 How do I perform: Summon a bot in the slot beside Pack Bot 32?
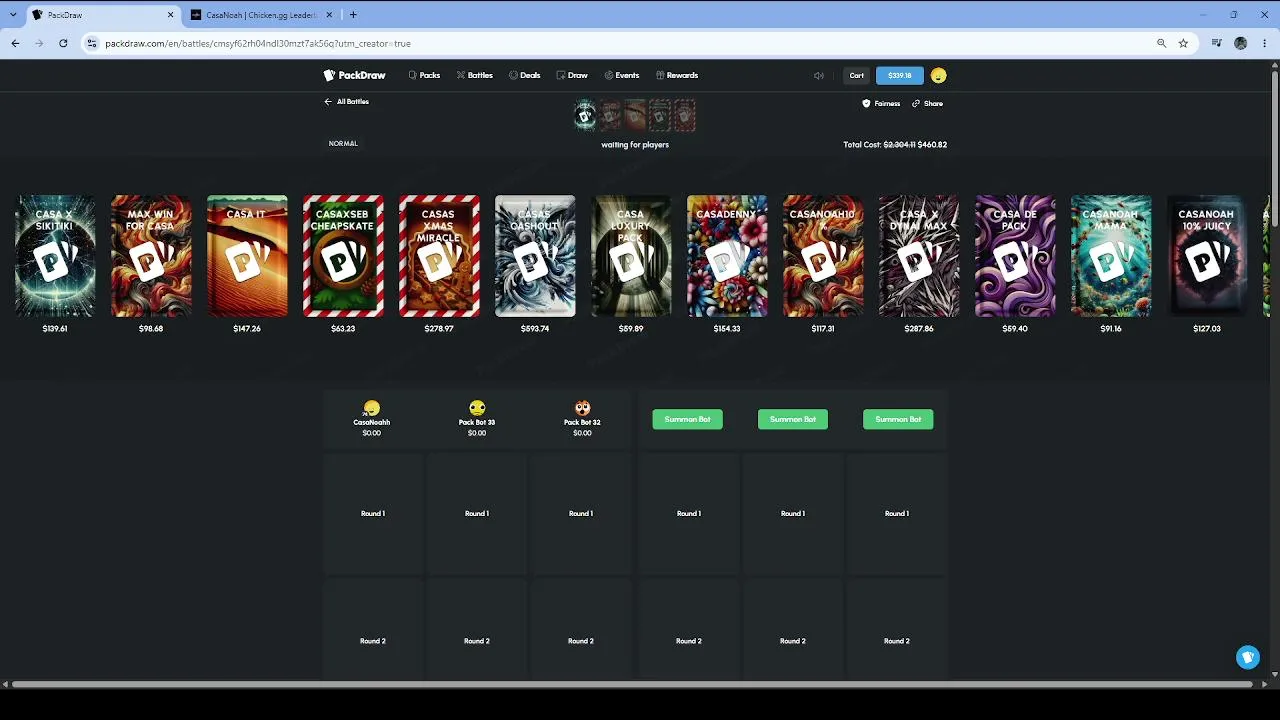pos(687,419)
